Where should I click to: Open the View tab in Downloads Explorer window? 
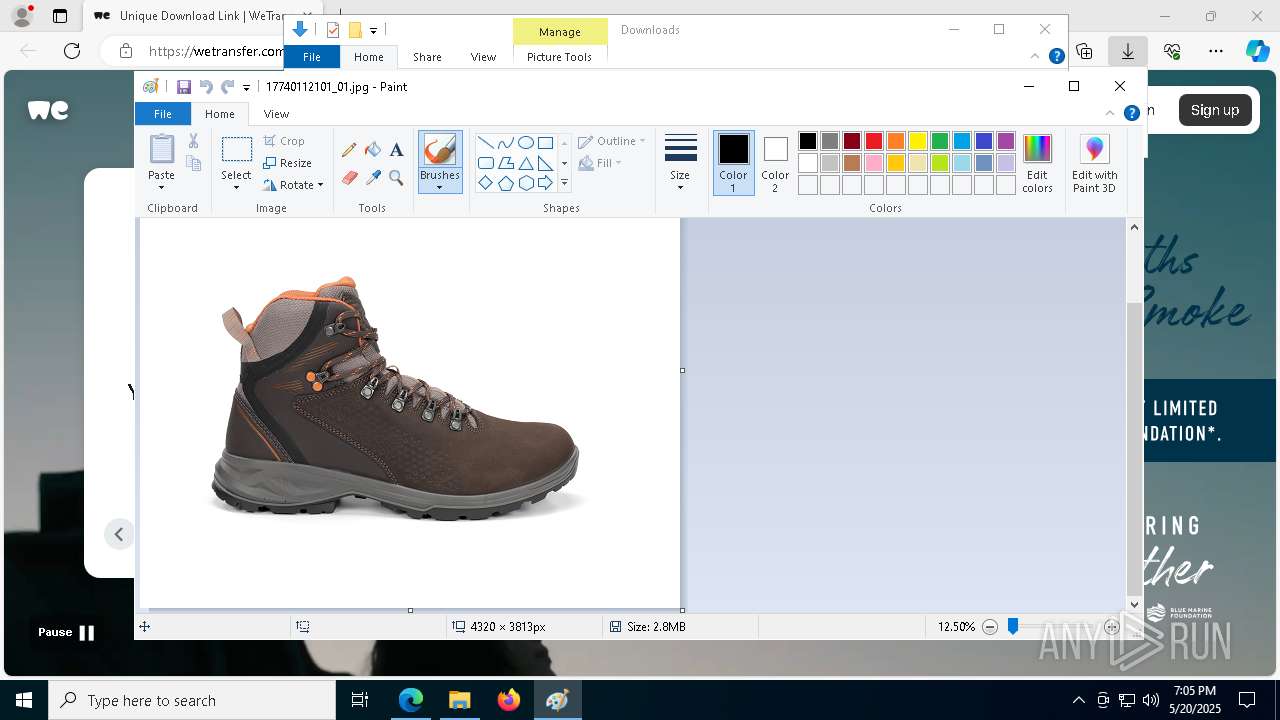[483, 57]
